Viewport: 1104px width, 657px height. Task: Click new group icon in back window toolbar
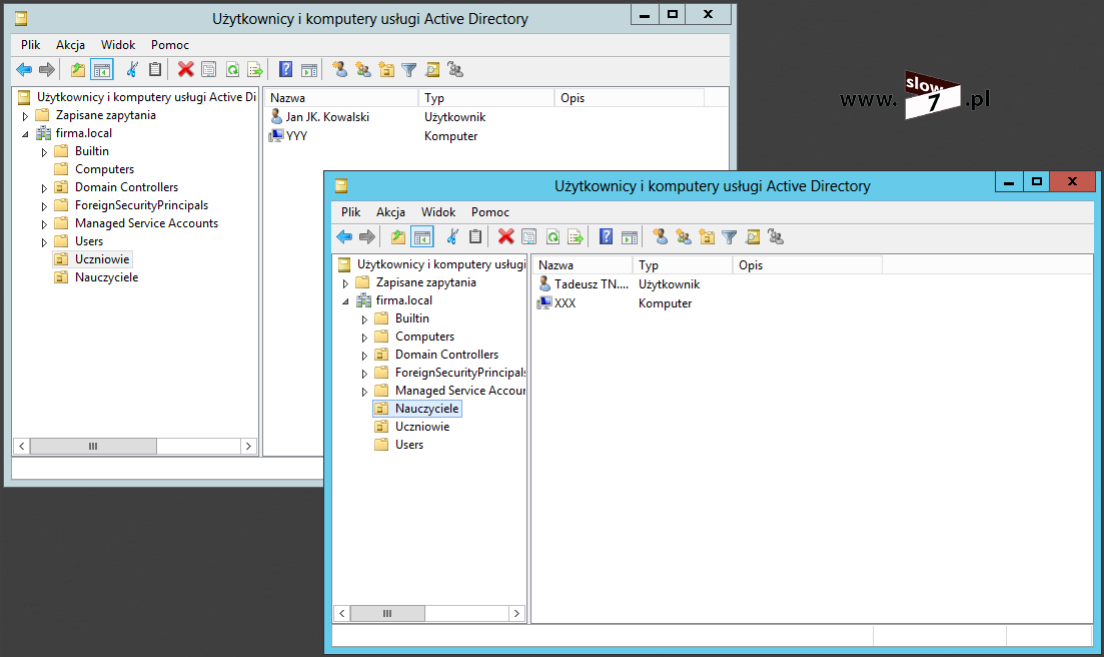coord(363,70)
